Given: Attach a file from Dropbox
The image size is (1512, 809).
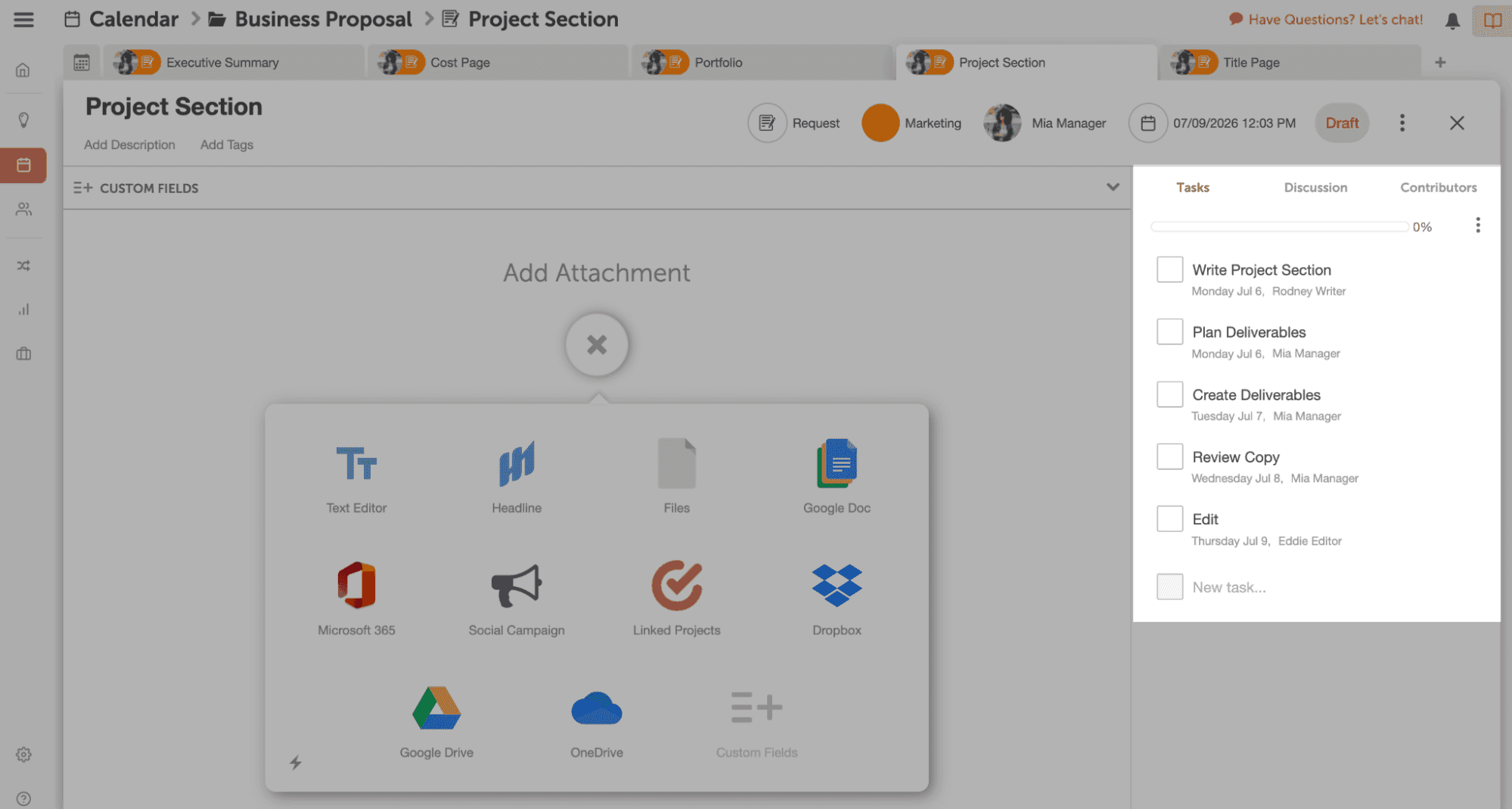Looking at the screenshot, I should (836, 598).
